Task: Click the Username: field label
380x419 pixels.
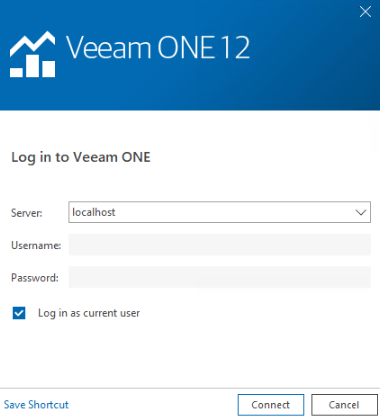Action: 36,245
